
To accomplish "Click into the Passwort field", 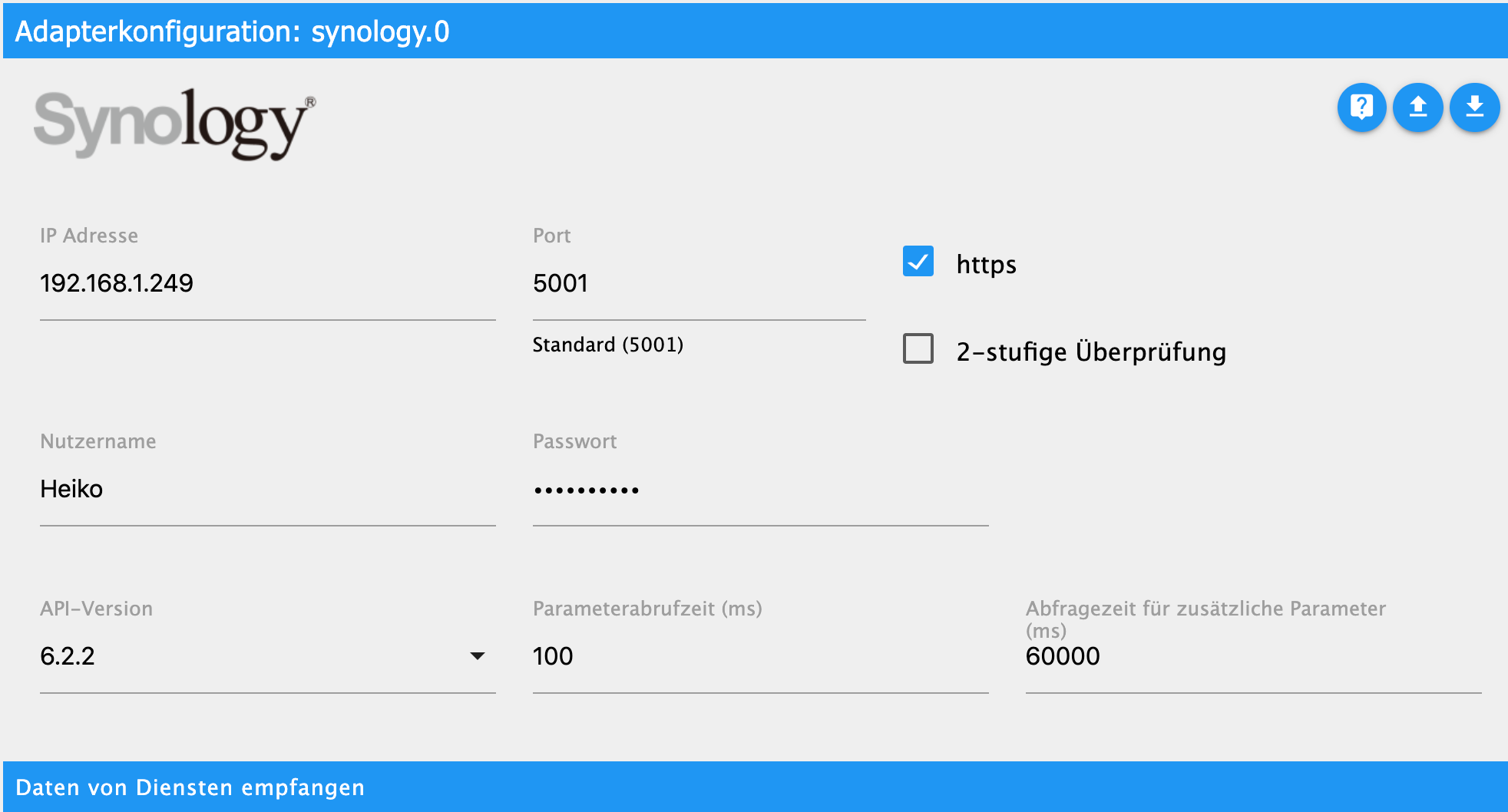I will pyautogui.click(x=760, y=489).
